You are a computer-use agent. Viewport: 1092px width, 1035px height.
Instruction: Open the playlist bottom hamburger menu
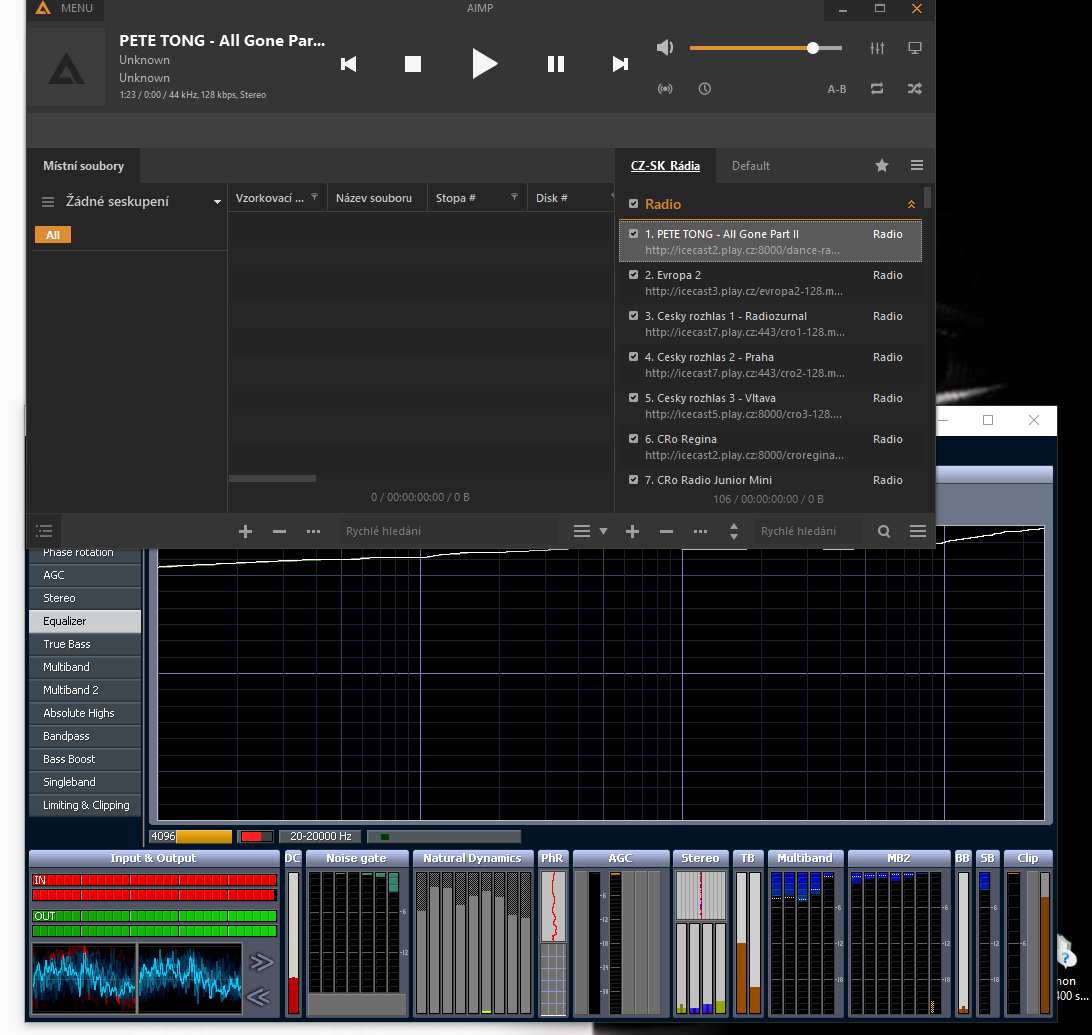[918, 531]
